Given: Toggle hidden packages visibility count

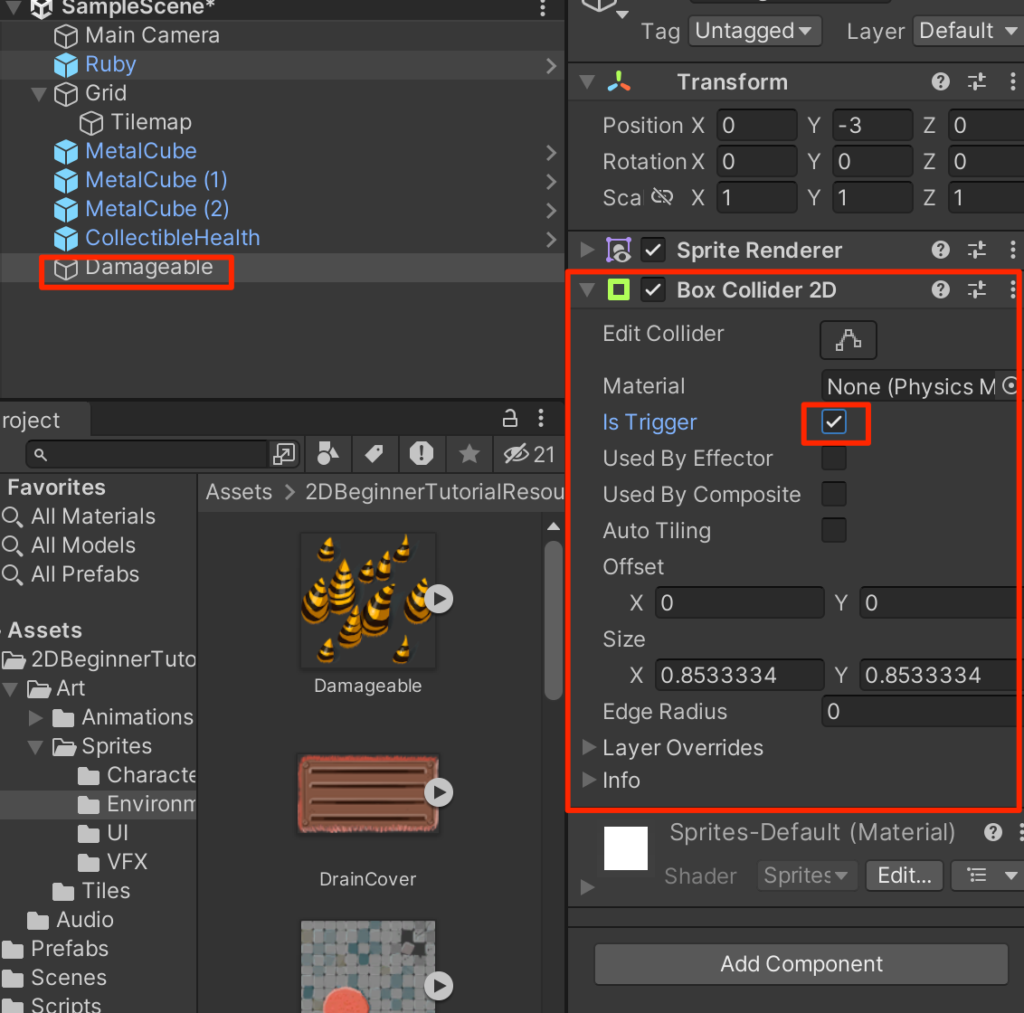Looking at the screenshot, I should [529, 454].
